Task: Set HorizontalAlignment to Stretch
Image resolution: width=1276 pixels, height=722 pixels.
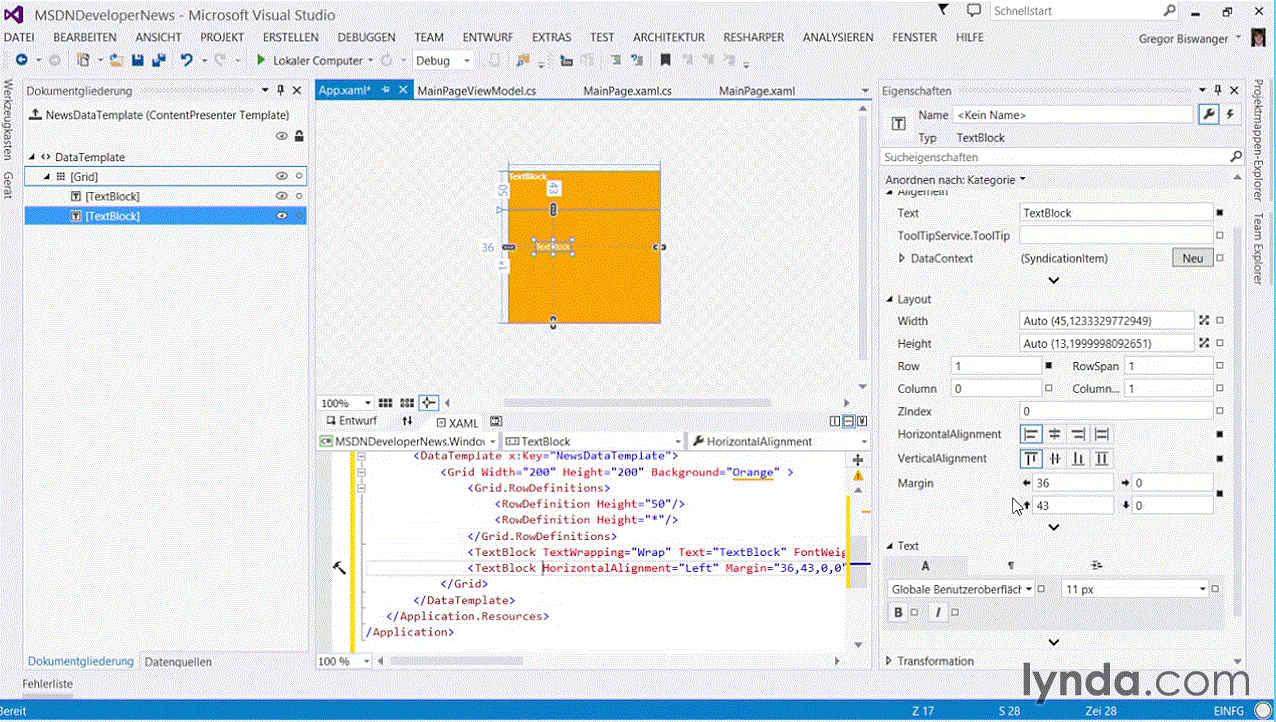Action: coord(1101,434)
